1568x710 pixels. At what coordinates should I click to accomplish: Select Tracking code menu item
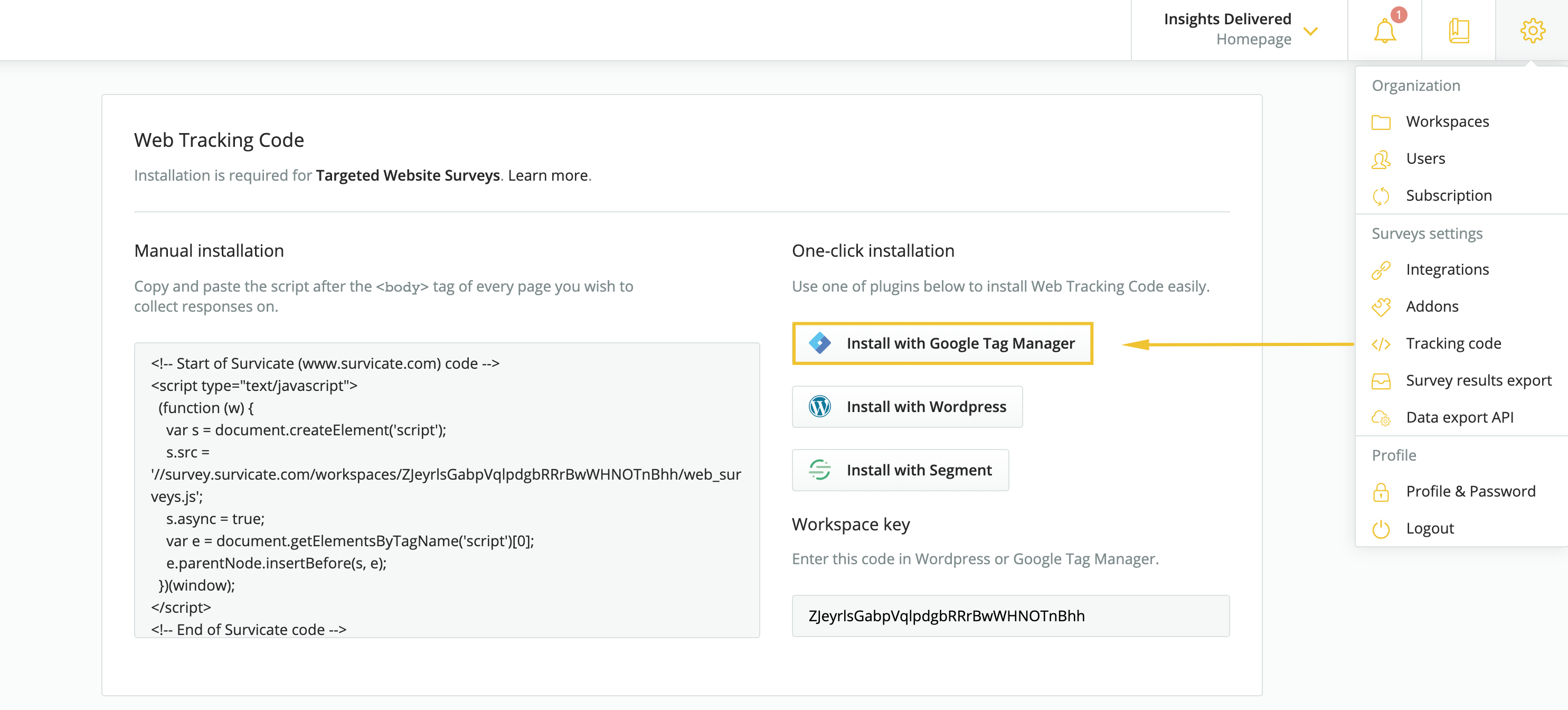1453,344
